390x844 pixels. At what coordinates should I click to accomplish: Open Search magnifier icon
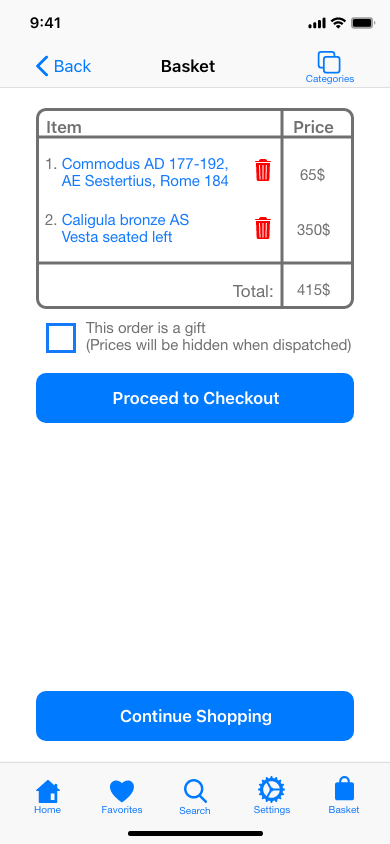click(x=195, y=791)
